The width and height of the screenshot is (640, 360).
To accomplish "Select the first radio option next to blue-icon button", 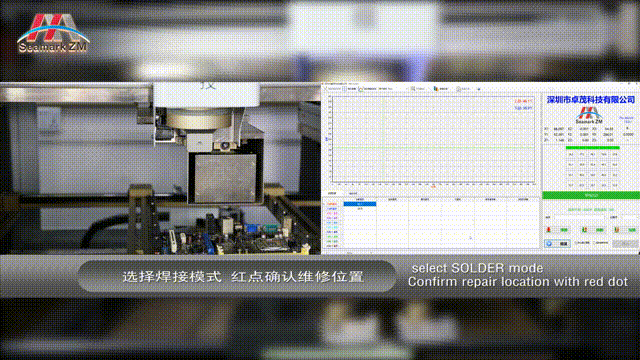I will pyautogui.click(x=582, y=243).
